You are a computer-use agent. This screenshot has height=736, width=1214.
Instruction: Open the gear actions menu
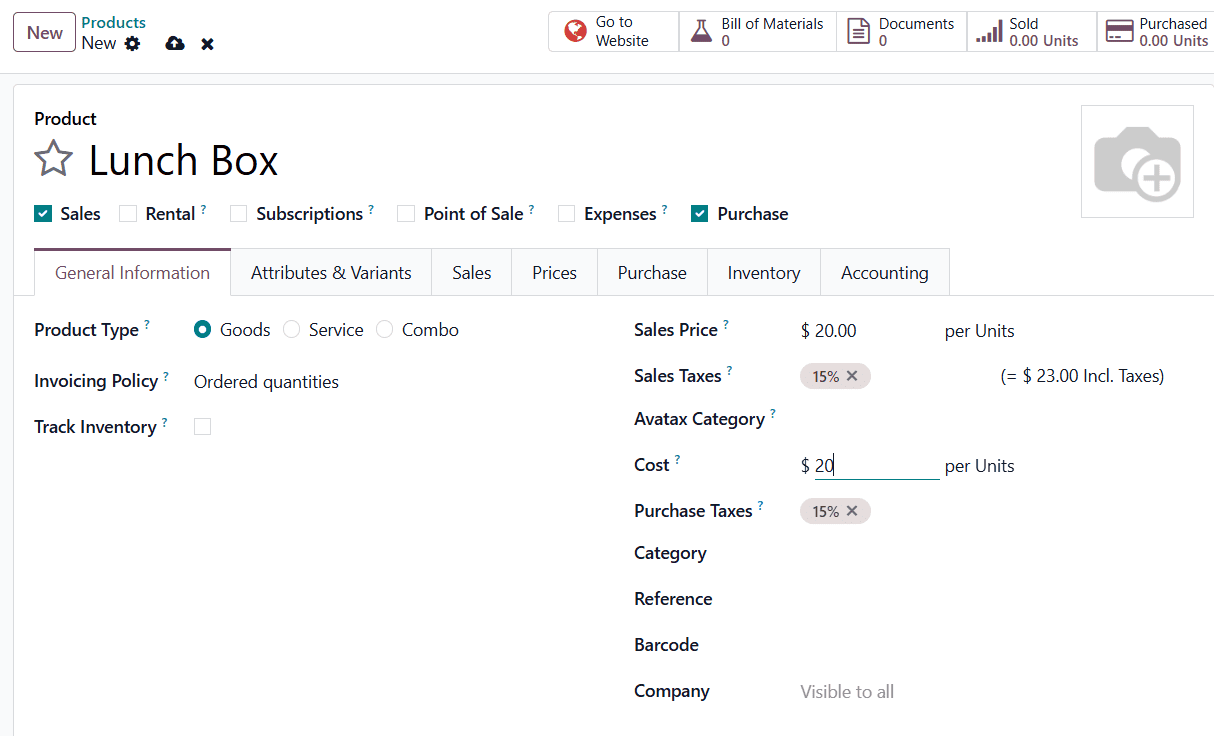(x=132, y=44)
